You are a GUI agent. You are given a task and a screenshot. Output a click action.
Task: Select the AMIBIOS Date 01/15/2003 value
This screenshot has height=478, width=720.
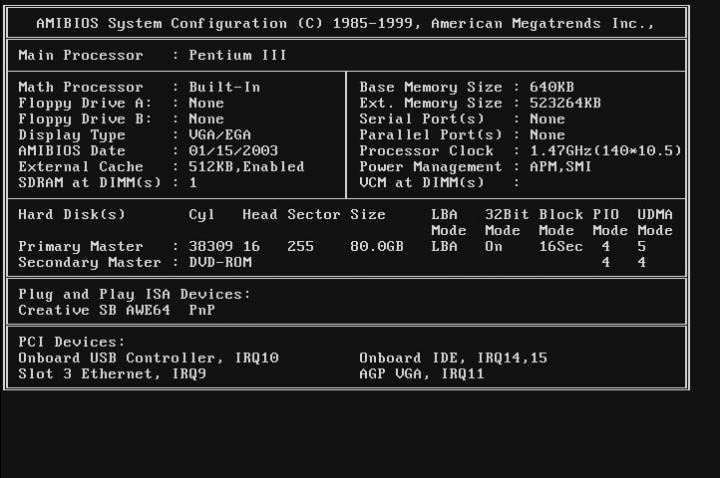[233, 151]
